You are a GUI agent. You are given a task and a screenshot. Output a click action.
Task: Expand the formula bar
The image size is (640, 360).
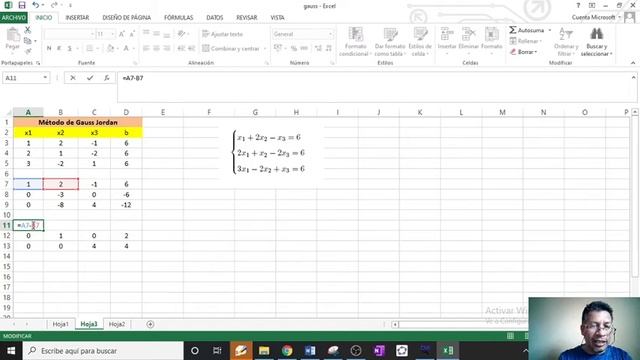coord(633,77)
